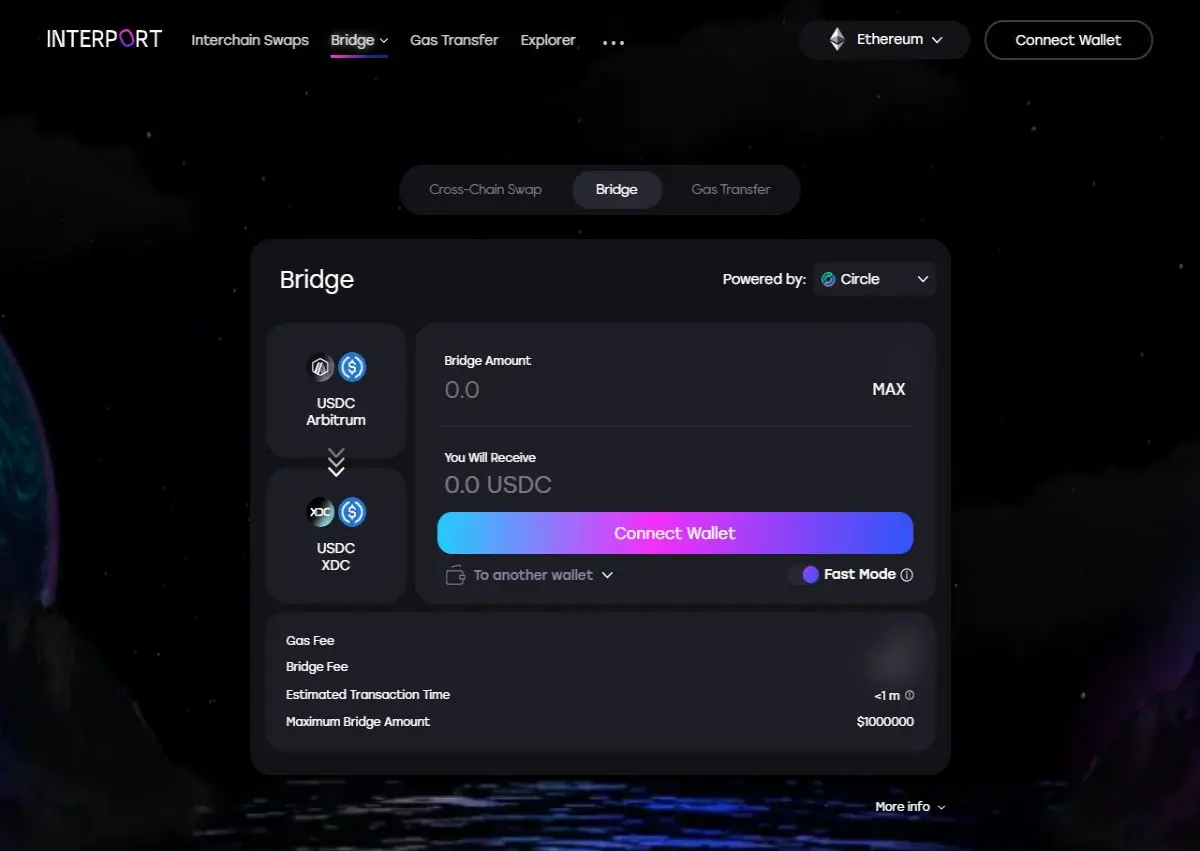Open the Bridge nav menu
Image resolution: width=1200 pixels, height=851 pixels.
[x=359, y=40]
